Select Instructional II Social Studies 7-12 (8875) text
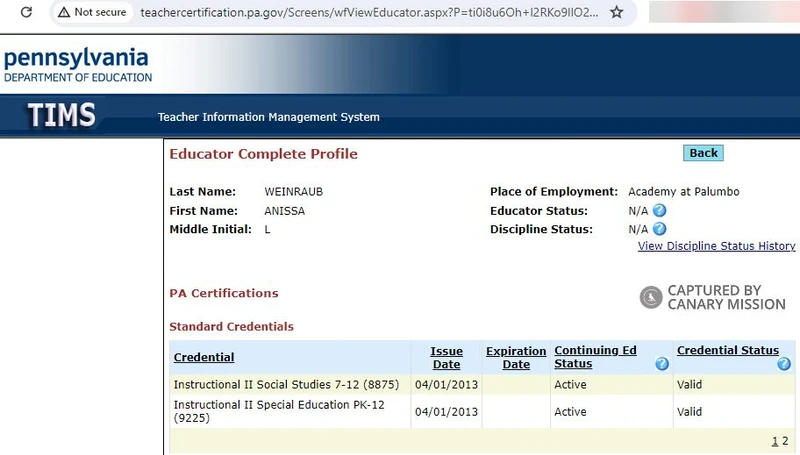This screenshot has width=800, height=455. pos(286,385)
